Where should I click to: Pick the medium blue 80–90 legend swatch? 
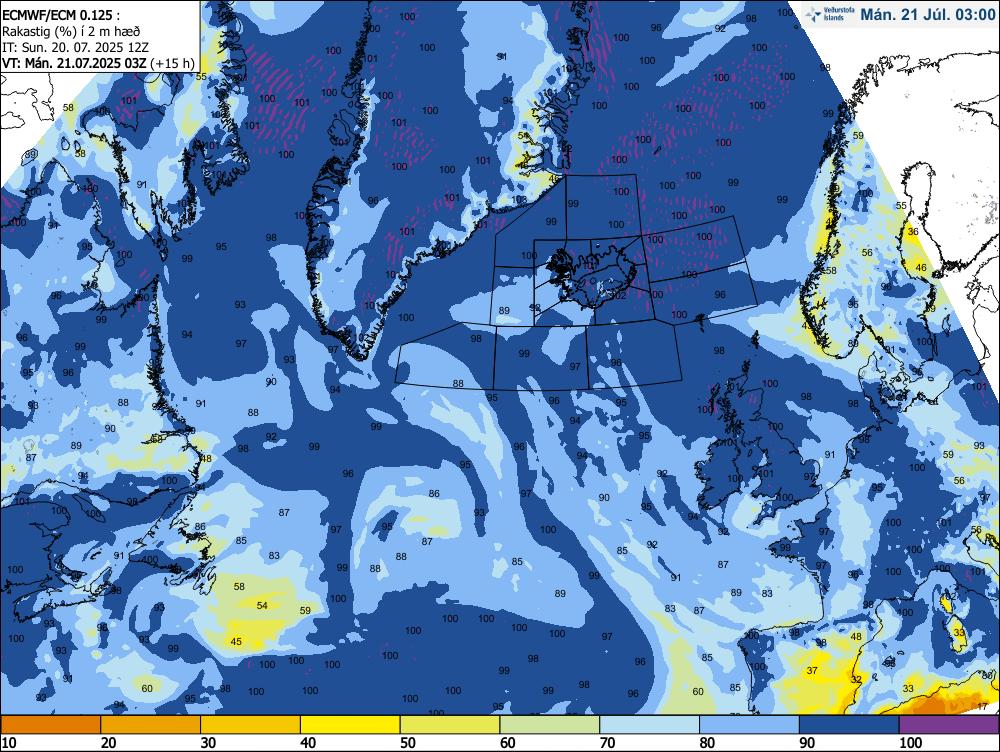point(749,725)
